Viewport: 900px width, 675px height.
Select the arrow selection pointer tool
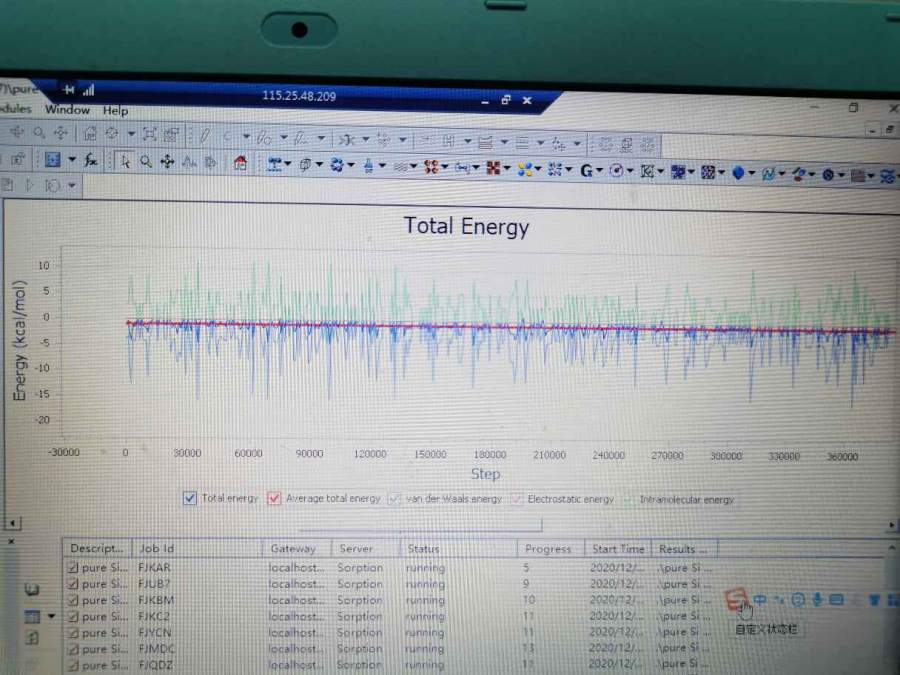(125, 160)
